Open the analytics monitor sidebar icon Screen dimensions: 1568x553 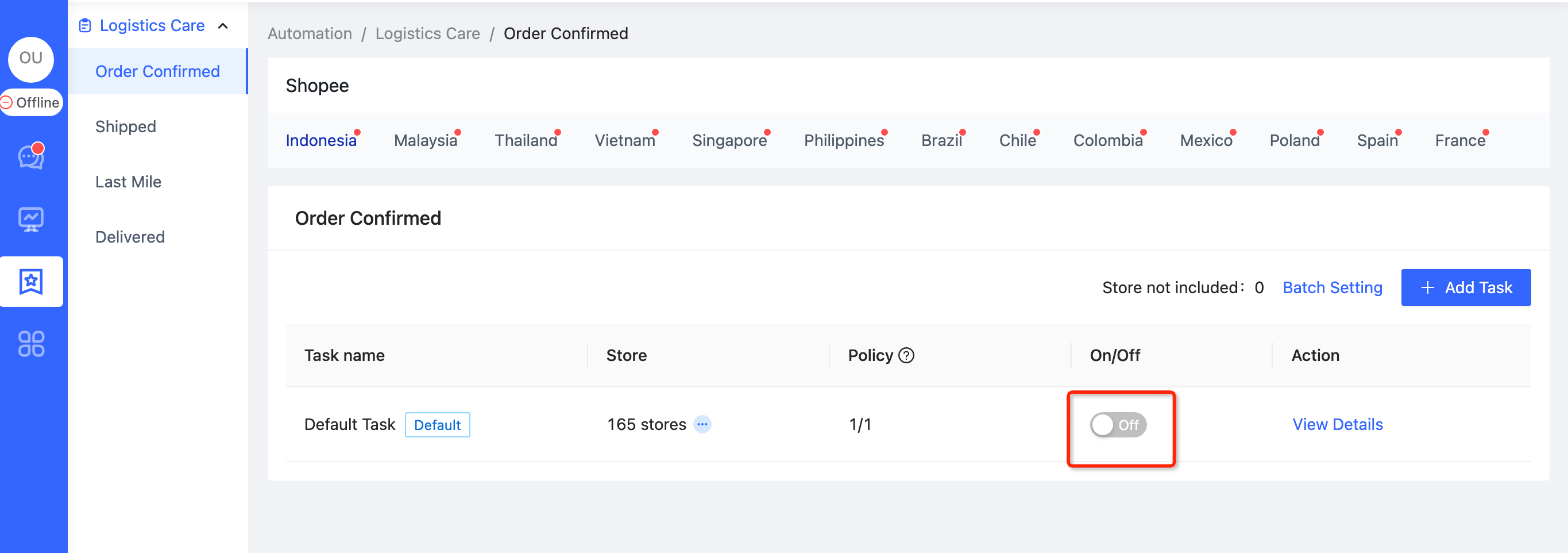tap(31, 219)
